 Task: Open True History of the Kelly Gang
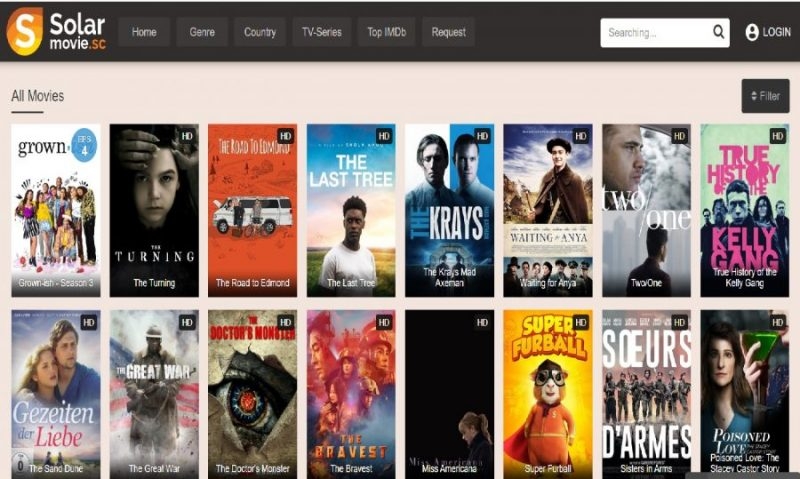tap(744, 210)
